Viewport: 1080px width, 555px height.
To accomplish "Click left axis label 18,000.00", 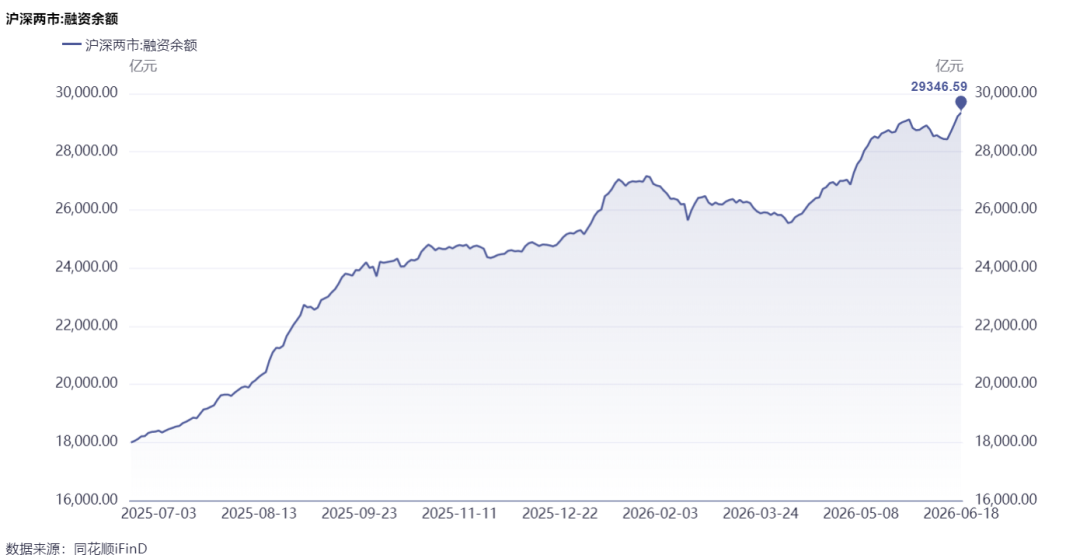I will click(87, 442).
